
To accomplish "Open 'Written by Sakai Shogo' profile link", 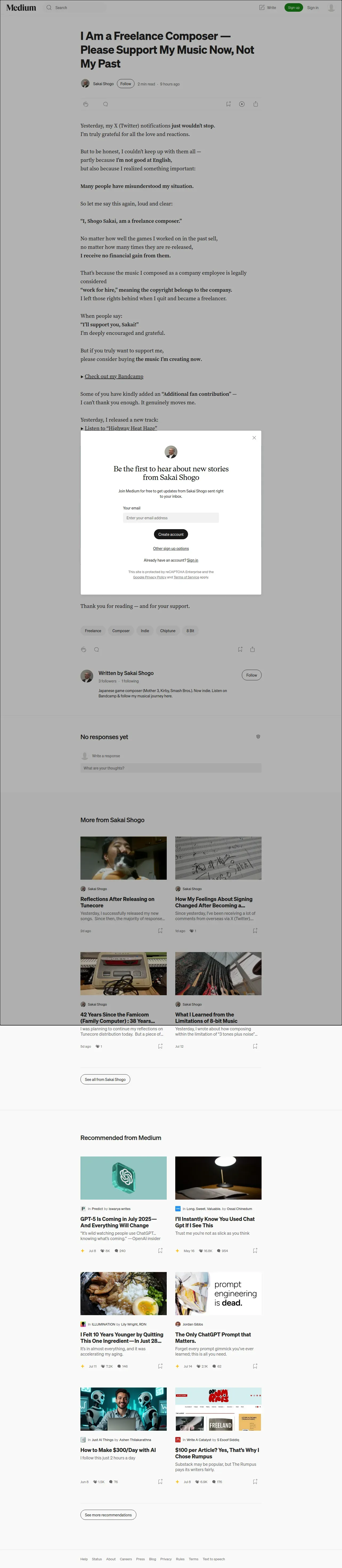I will tap(126, 673).
